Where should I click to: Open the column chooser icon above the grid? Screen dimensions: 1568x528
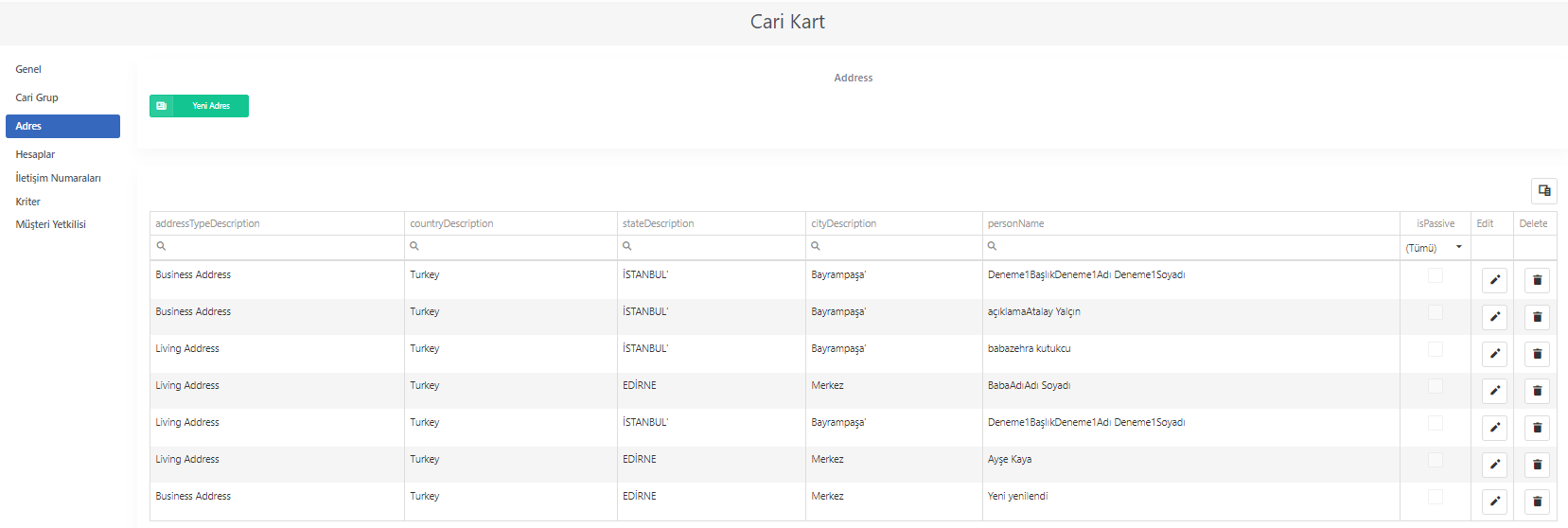pyautogui.click(x=1544, y=190)
